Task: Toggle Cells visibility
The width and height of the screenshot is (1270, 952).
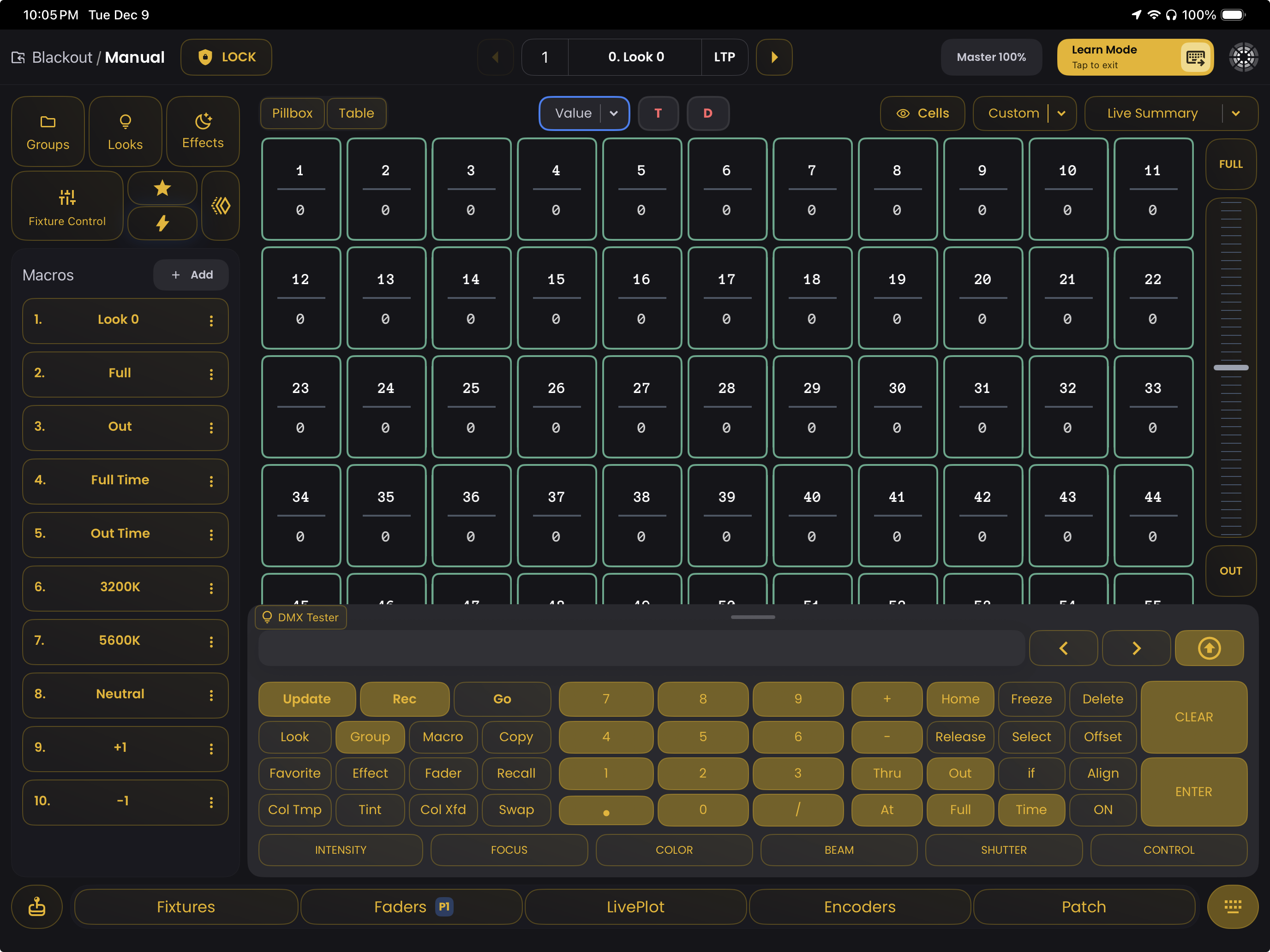Action: pos(922,113)
